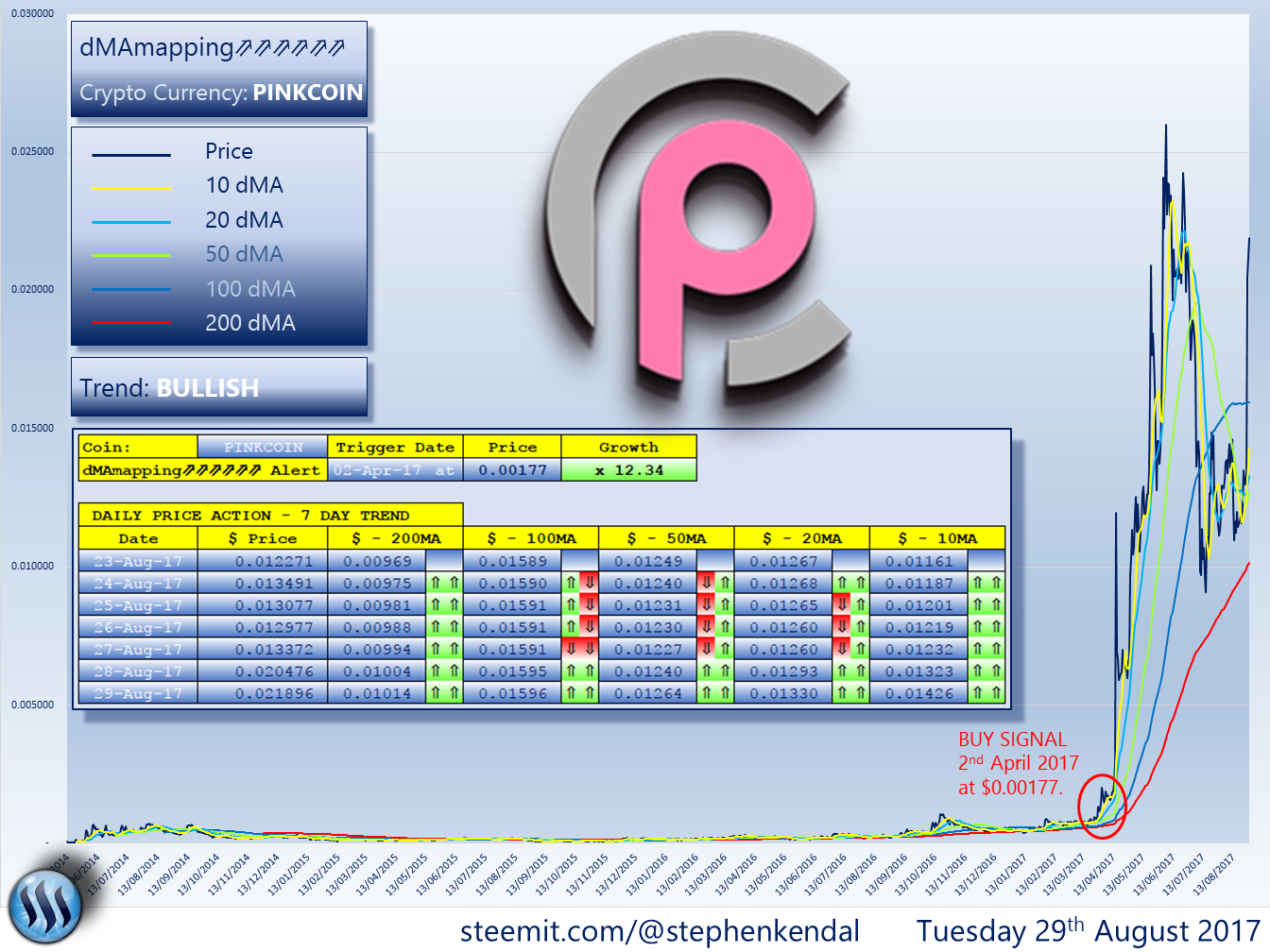Click the $ Price column header
This screenshot has height=952, width=1270.
pos(263,538)
